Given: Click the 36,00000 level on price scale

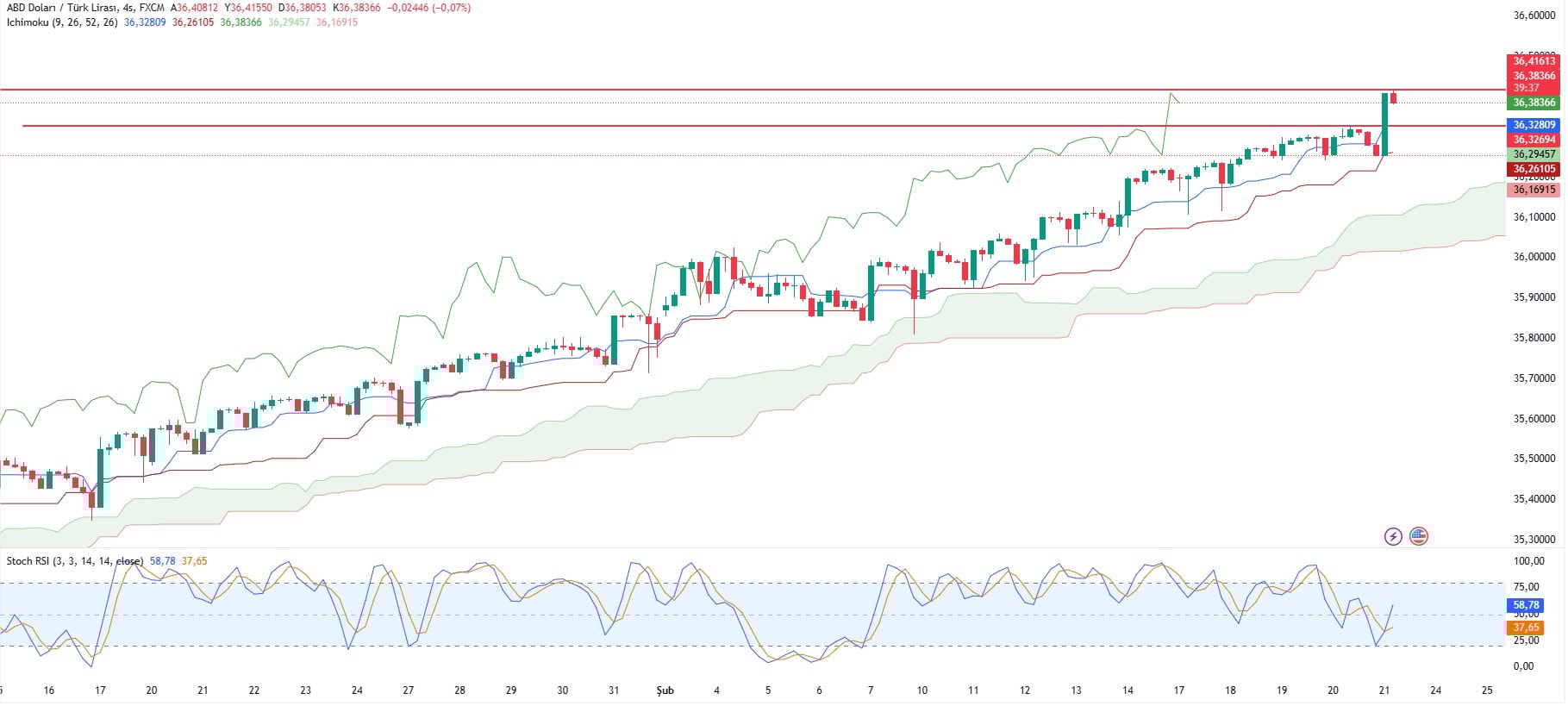Looking at the screenshot, I should (1534, 257).
